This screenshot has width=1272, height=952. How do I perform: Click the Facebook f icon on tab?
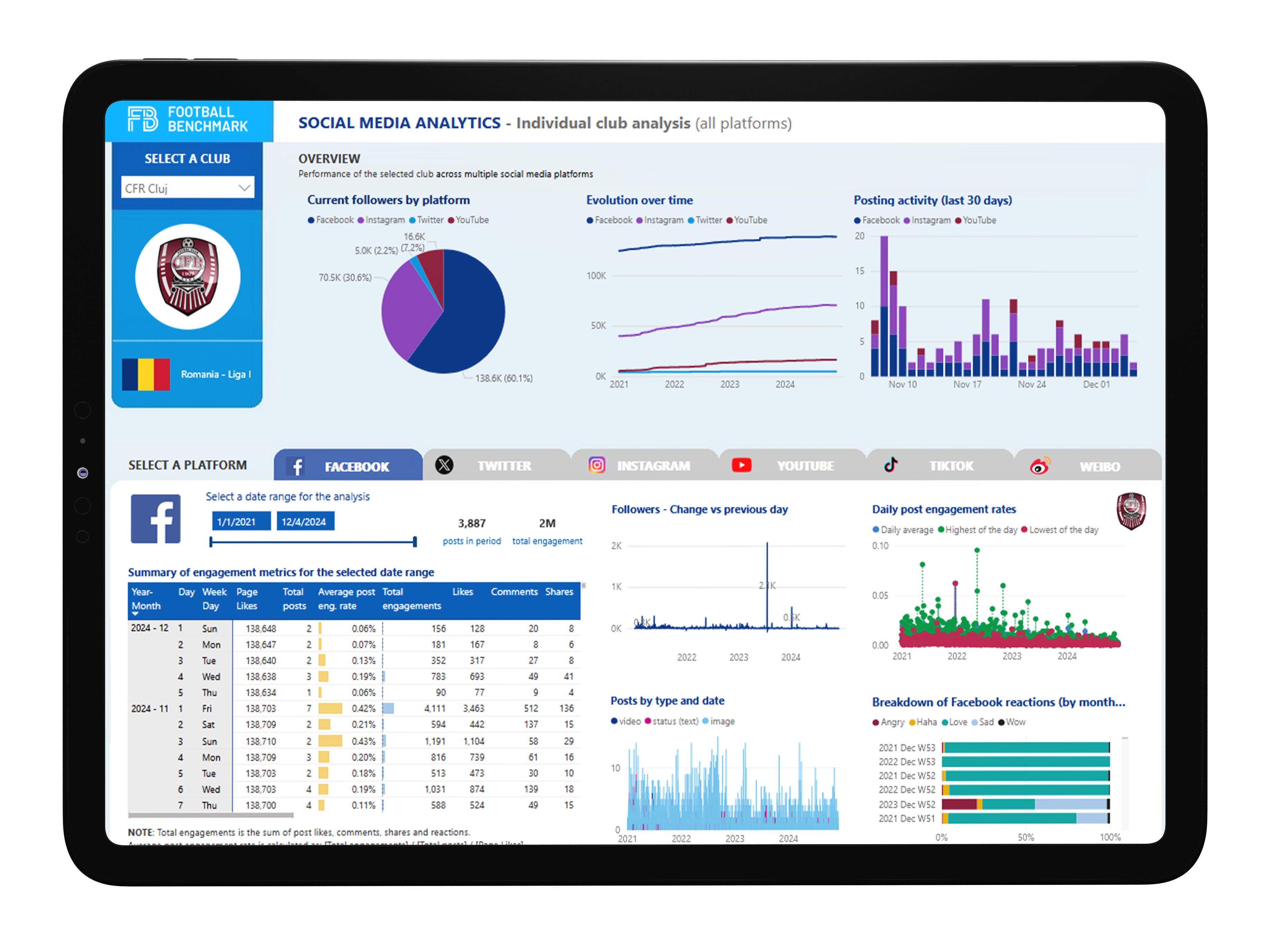click(x=297, y=467)
